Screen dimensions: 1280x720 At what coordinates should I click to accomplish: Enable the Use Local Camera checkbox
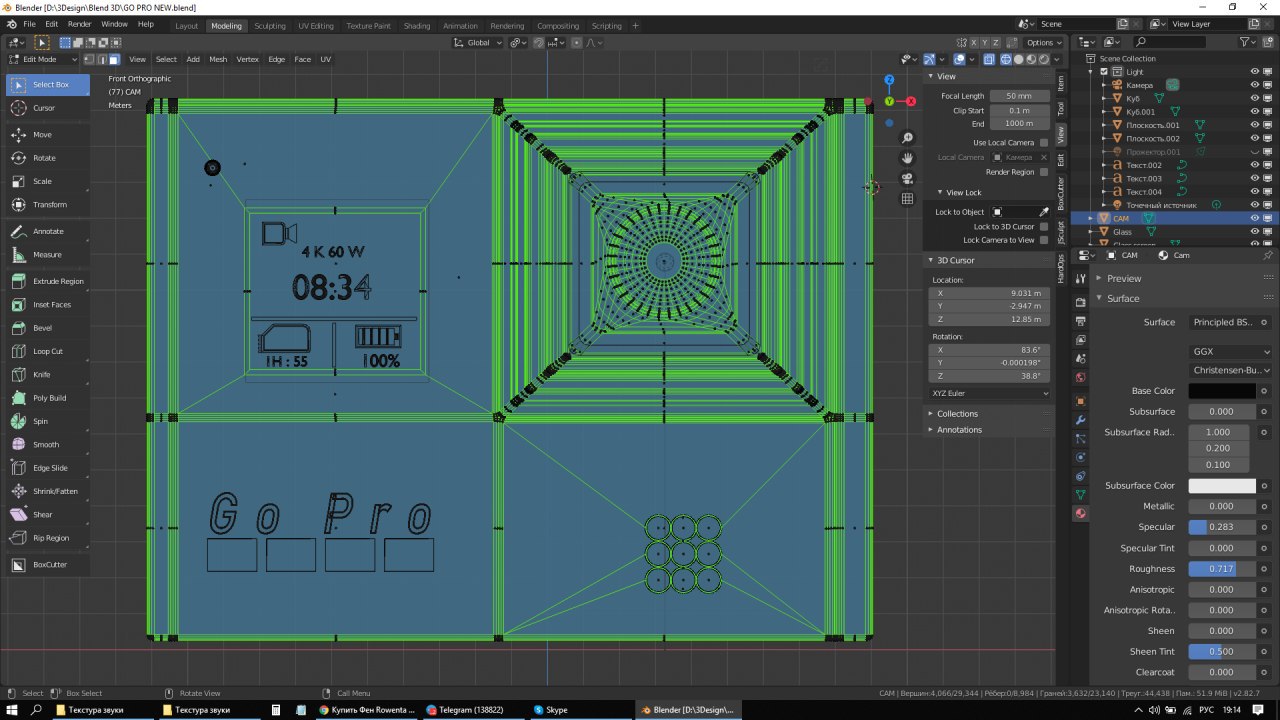point(1044,142)
